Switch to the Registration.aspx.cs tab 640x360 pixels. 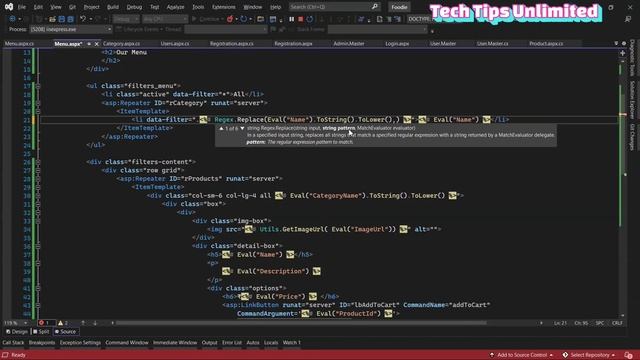[x=231, y=43]
